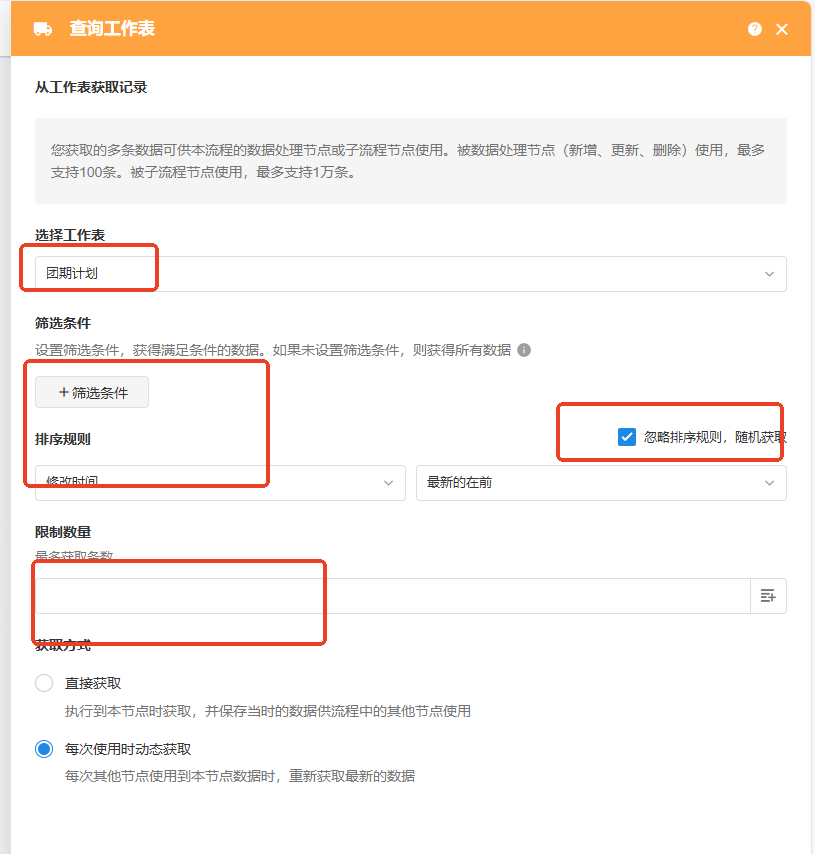The width and height of the screenshot is (815, 854).
Task: Click the chevron arrow of 修改时间 sort field
Action: click(389, 483)
